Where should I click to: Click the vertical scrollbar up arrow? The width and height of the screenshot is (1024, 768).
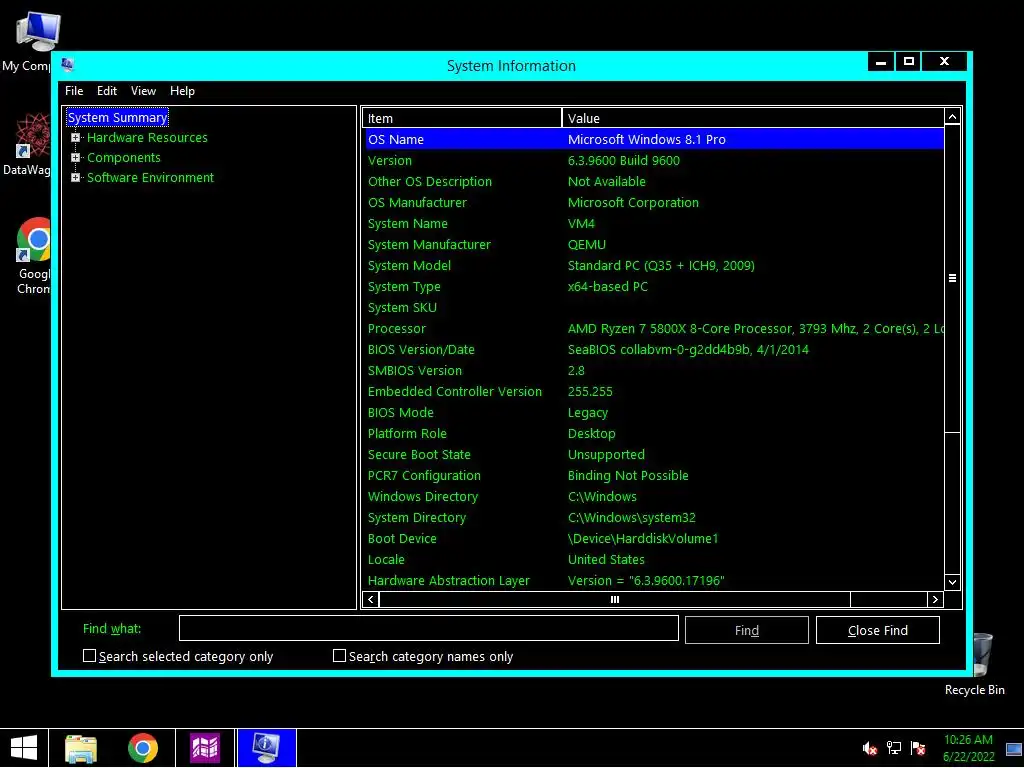click(x=952, y=117)
